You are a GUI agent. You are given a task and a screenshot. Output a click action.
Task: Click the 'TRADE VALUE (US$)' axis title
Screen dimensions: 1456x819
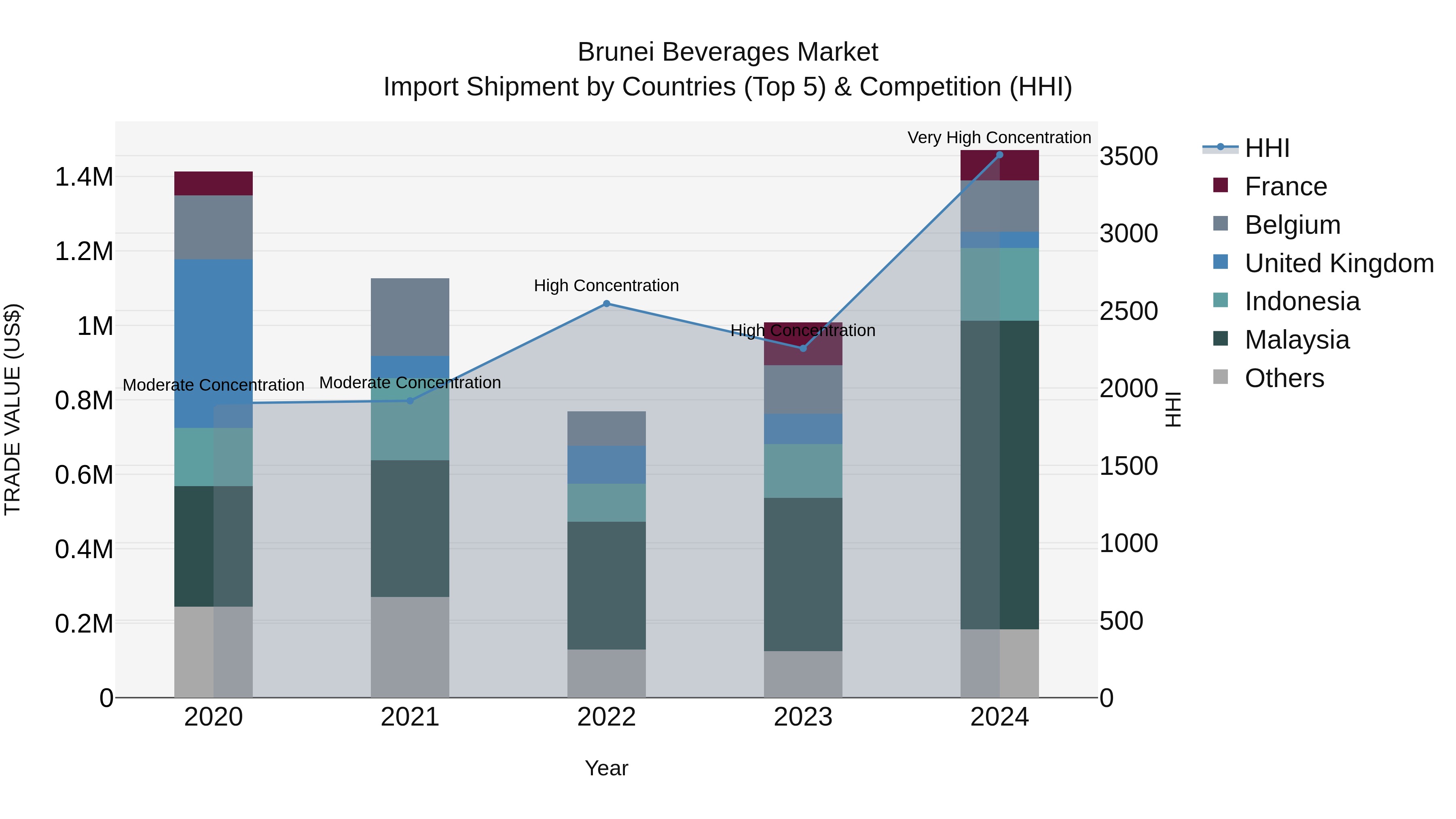click(x=13, y=409)
